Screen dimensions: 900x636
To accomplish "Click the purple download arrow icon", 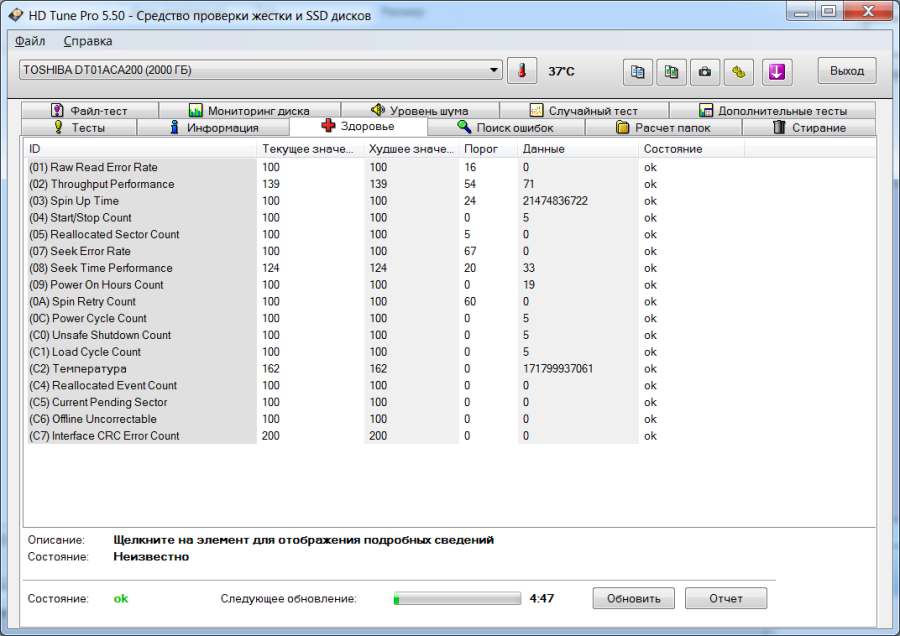I will click(777, 72).
